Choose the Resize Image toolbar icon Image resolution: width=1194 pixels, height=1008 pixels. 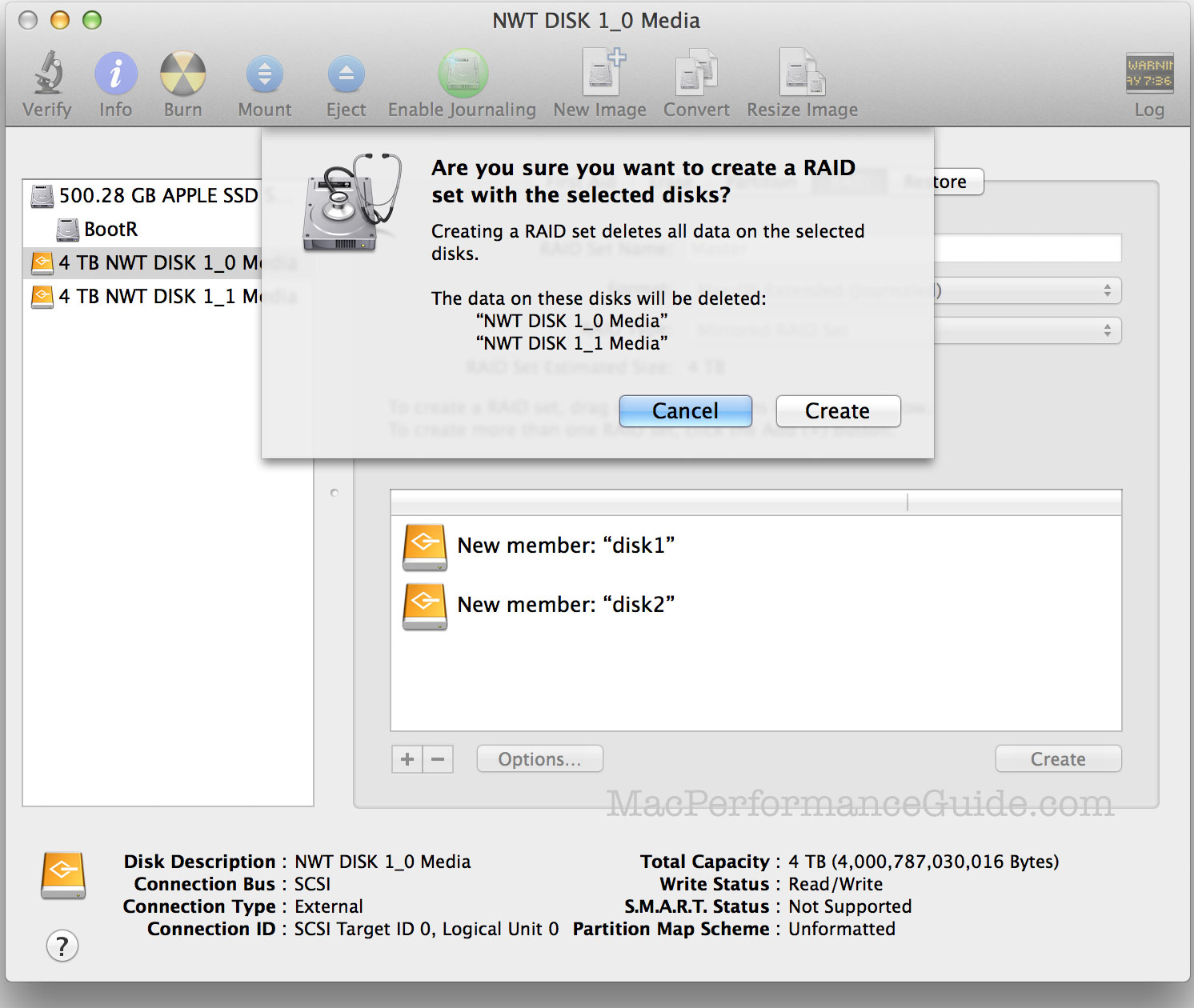(x=802, y=72)
